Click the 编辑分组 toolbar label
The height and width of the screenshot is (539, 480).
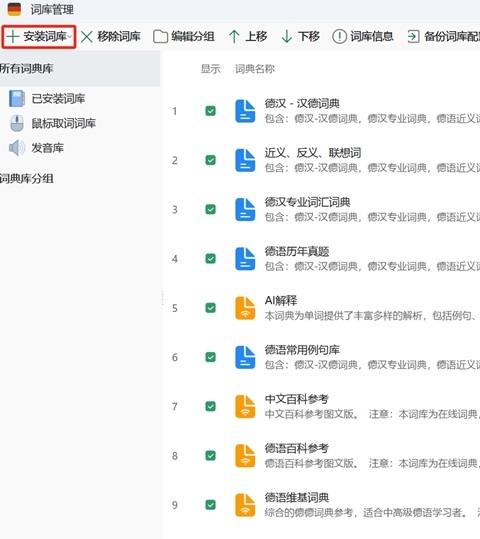[193, 36]
